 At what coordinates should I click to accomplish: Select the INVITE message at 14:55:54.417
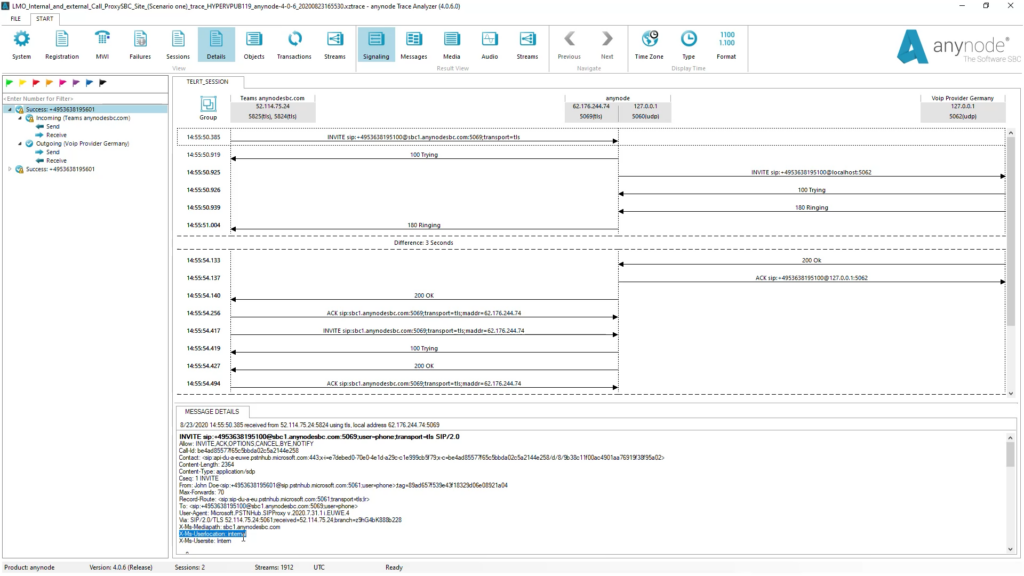[424, 331]
